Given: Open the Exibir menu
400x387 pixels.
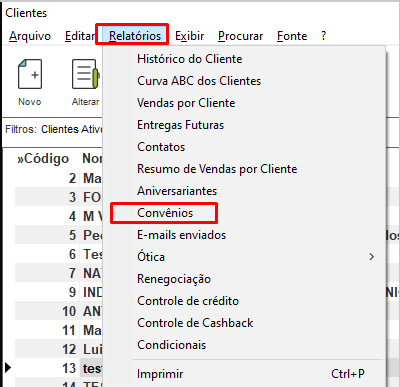Looking at the screenshot, I should pos(190,36).
